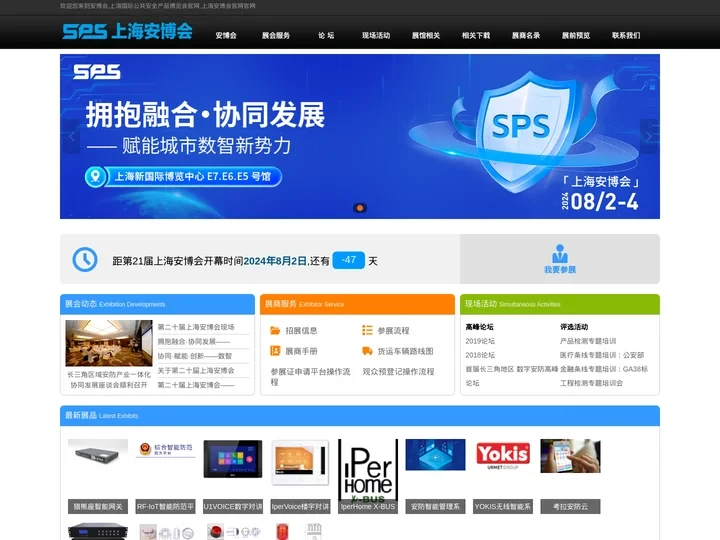Open the 产品检测专题培训 link

point(588,341)
